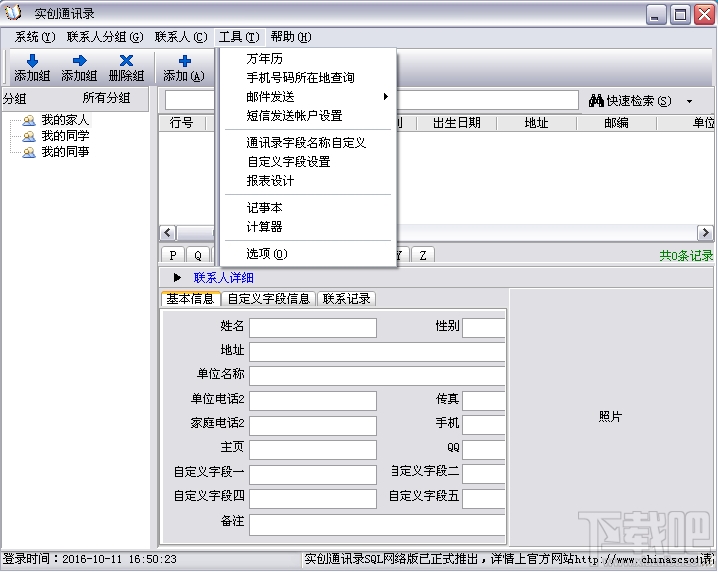Choose 自定义字段设置 menu entry
This screenshot has width=718, height=572.
[308, 162]
